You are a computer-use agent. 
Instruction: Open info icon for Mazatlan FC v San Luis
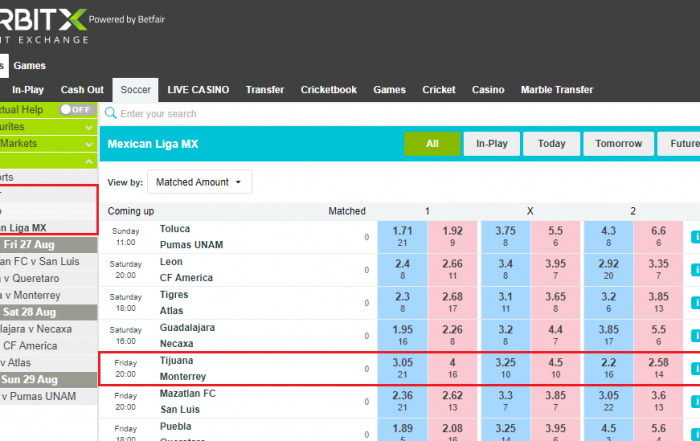(695, 402)
